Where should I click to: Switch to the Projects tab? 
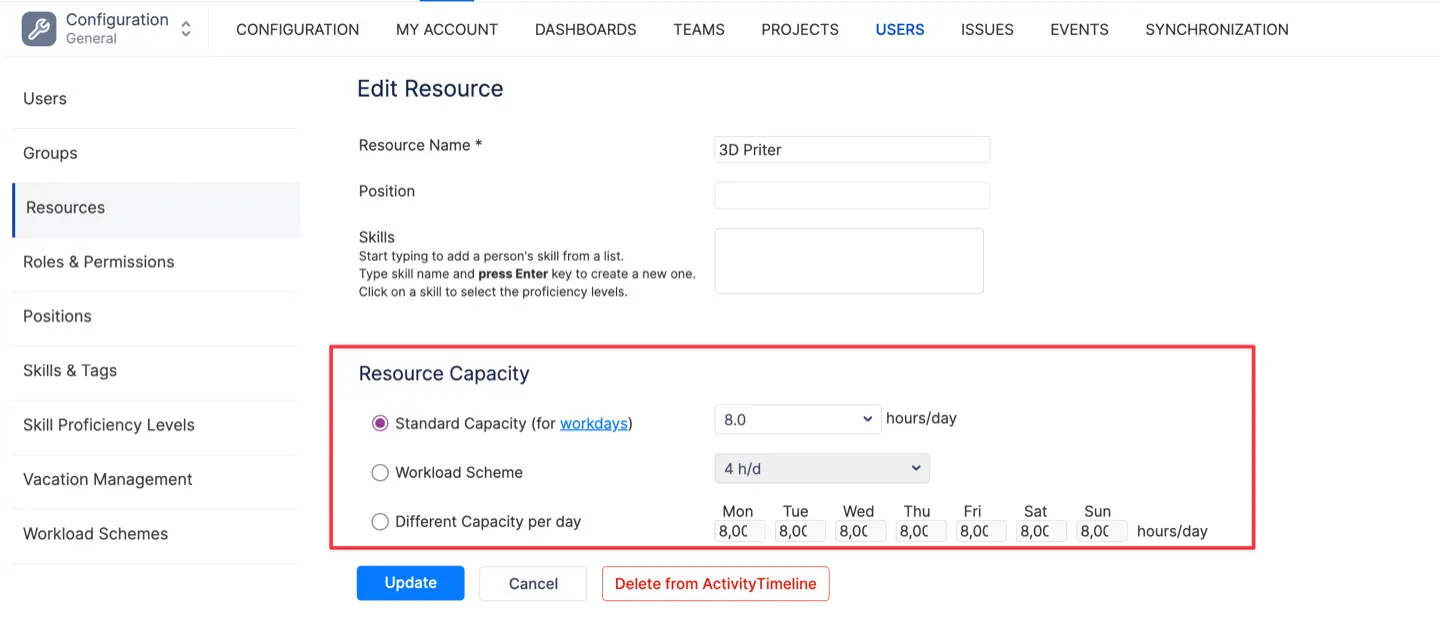pos(800,29)
